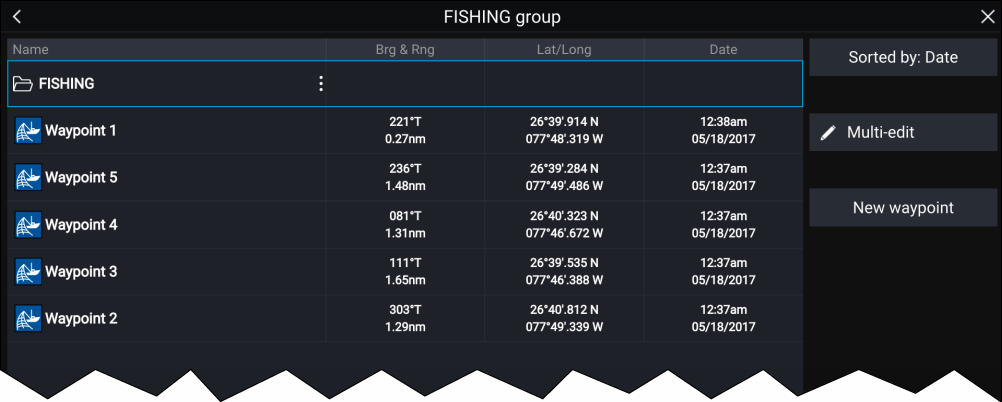Click the date cell of Waypoint 5
Screen dimensions: 1002x402
point(723,177)
